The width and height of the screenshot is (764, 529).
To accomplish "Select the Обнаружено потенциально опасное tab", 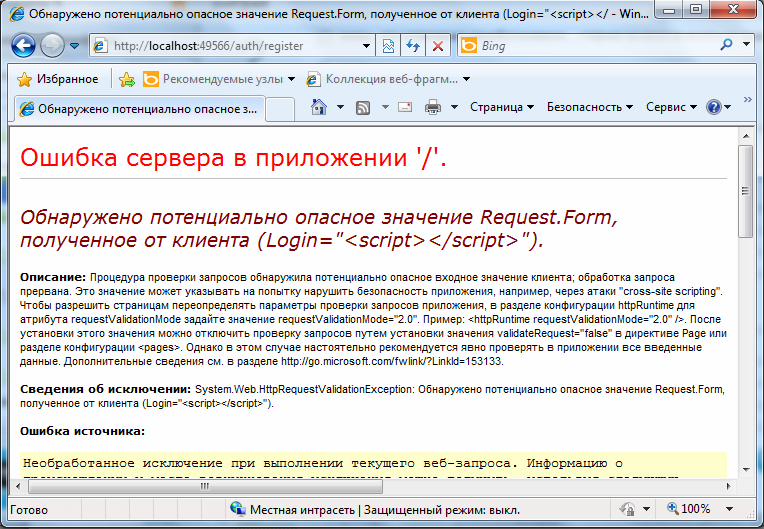I will (139, 109).
